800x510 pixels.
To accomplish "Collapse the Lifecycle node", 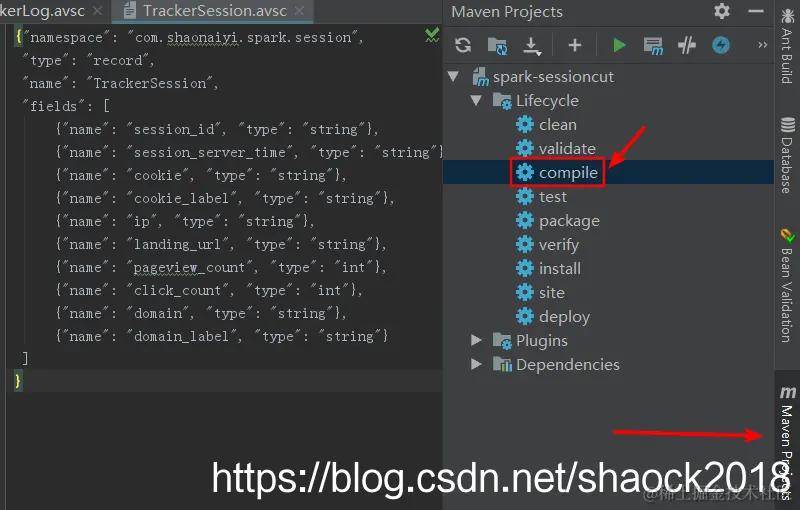I will tap(476, 100).
